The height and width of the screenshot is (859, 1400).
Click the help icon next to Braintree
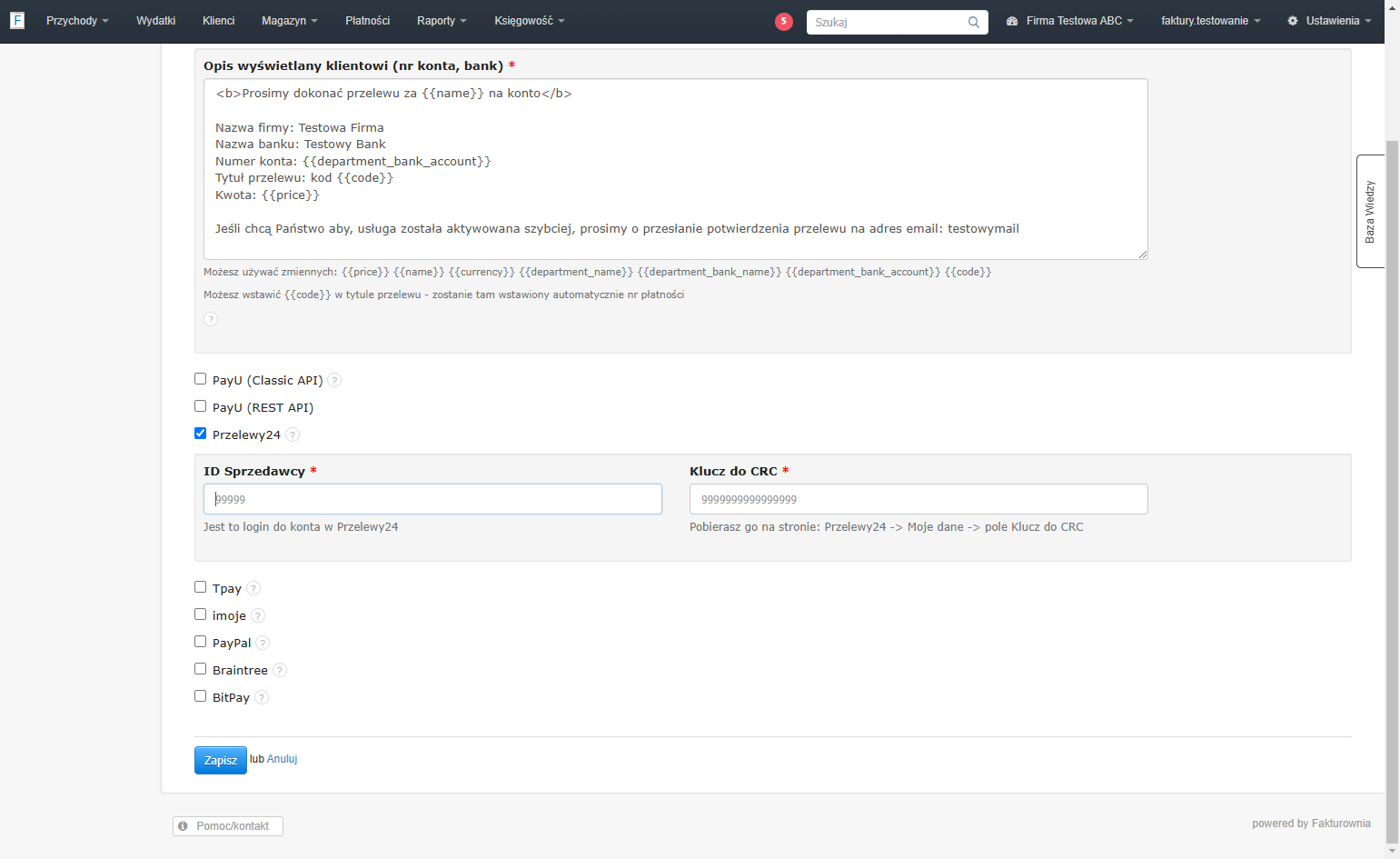click(x=280, y=670)
